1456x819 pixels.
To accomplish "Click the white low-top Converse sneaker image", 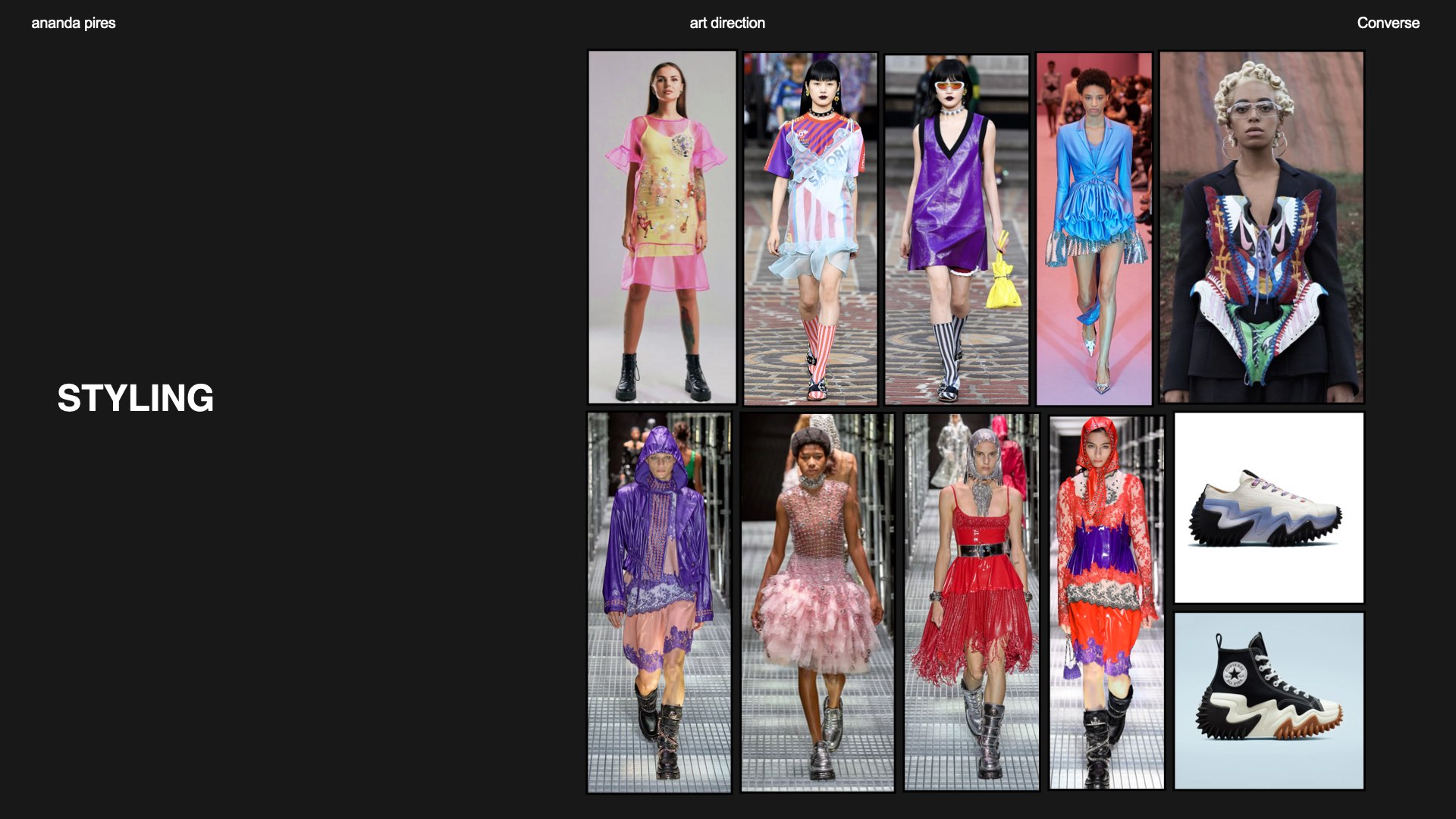I will [1269, 508].
